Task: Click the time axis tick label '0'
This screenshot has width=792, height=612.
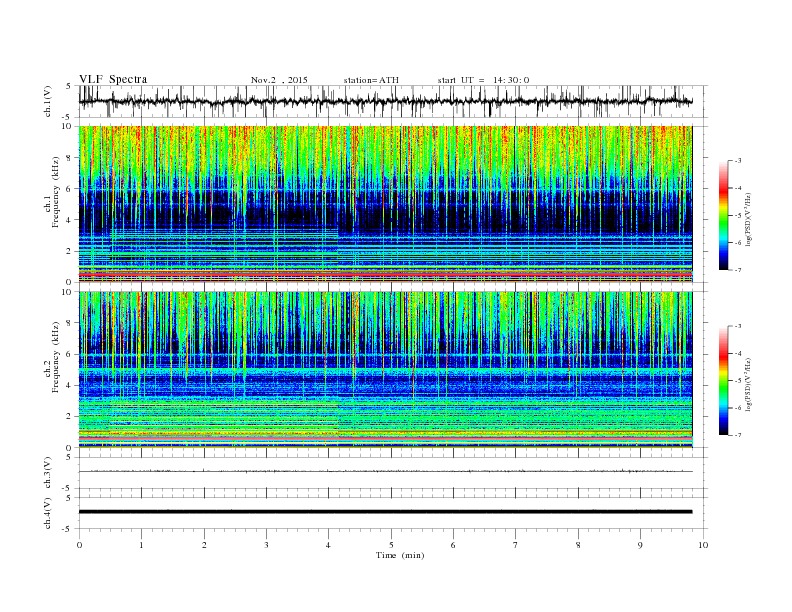Action: (x=79, y=545)
